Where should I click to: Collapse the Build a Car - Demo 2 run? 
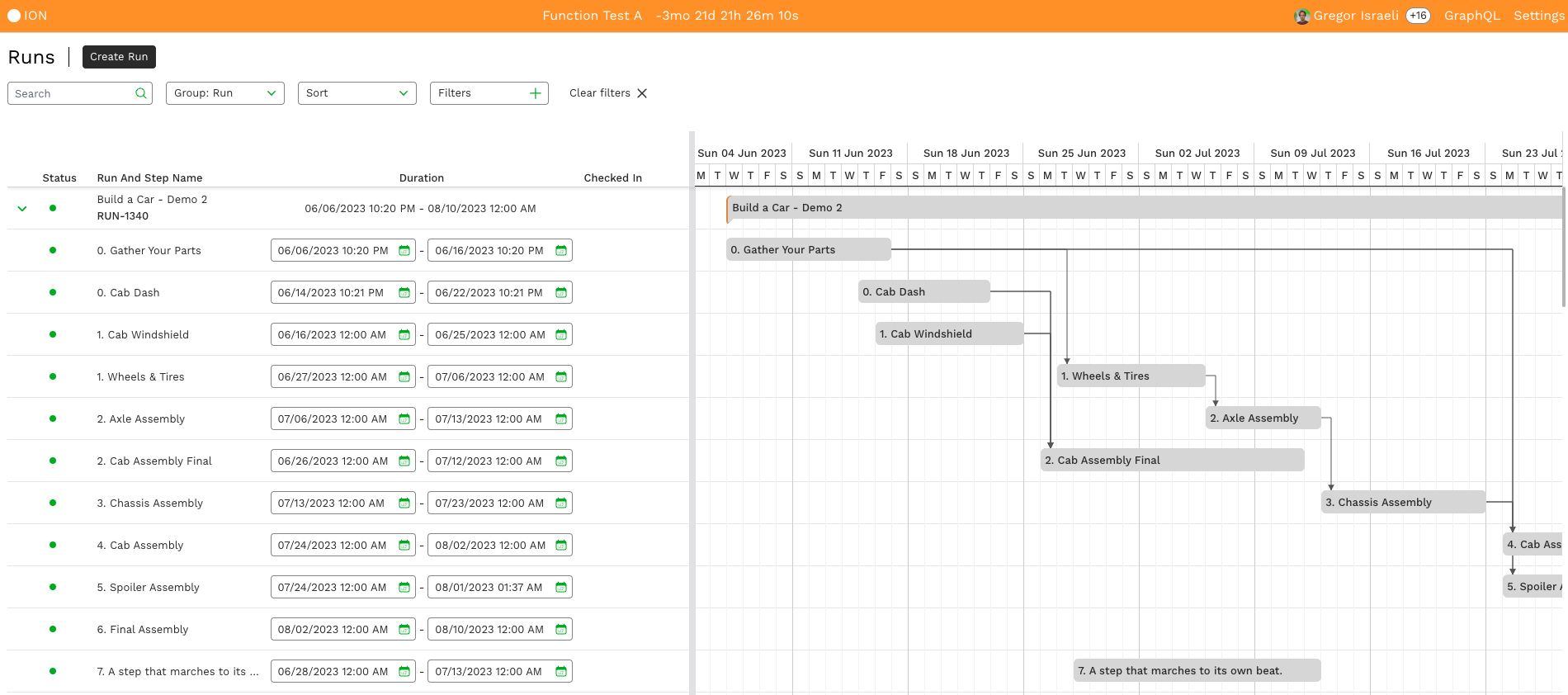(x=22, y=209)
